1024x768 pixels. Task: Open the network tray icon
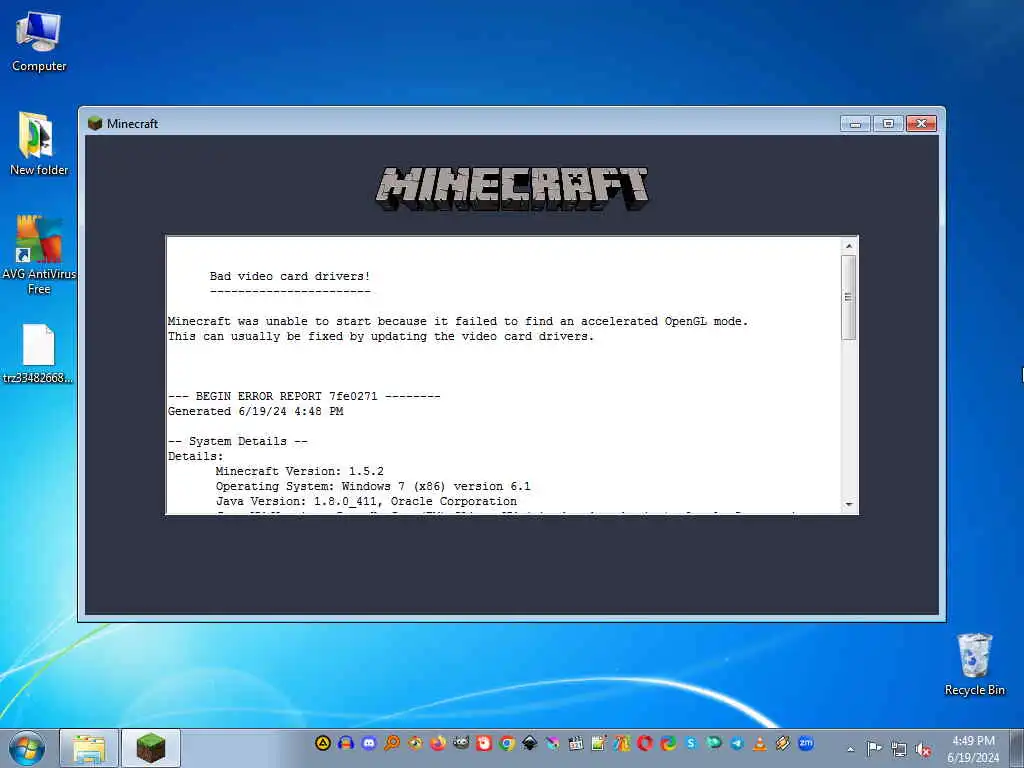[x=899, y=749]
